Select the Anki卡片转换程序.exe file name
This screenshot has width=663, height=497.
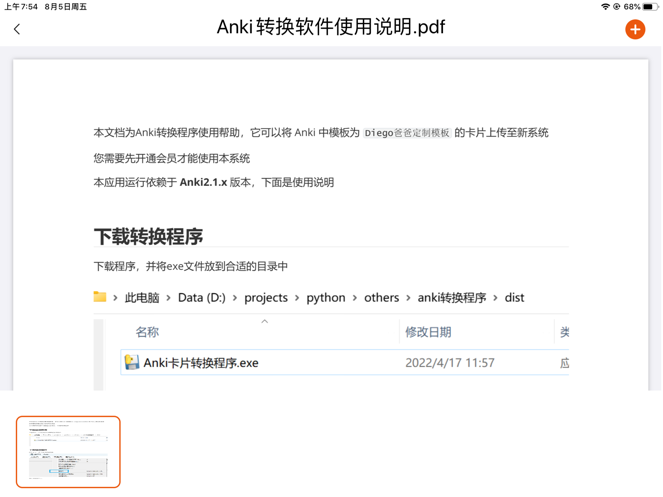(x=201, y=363)
